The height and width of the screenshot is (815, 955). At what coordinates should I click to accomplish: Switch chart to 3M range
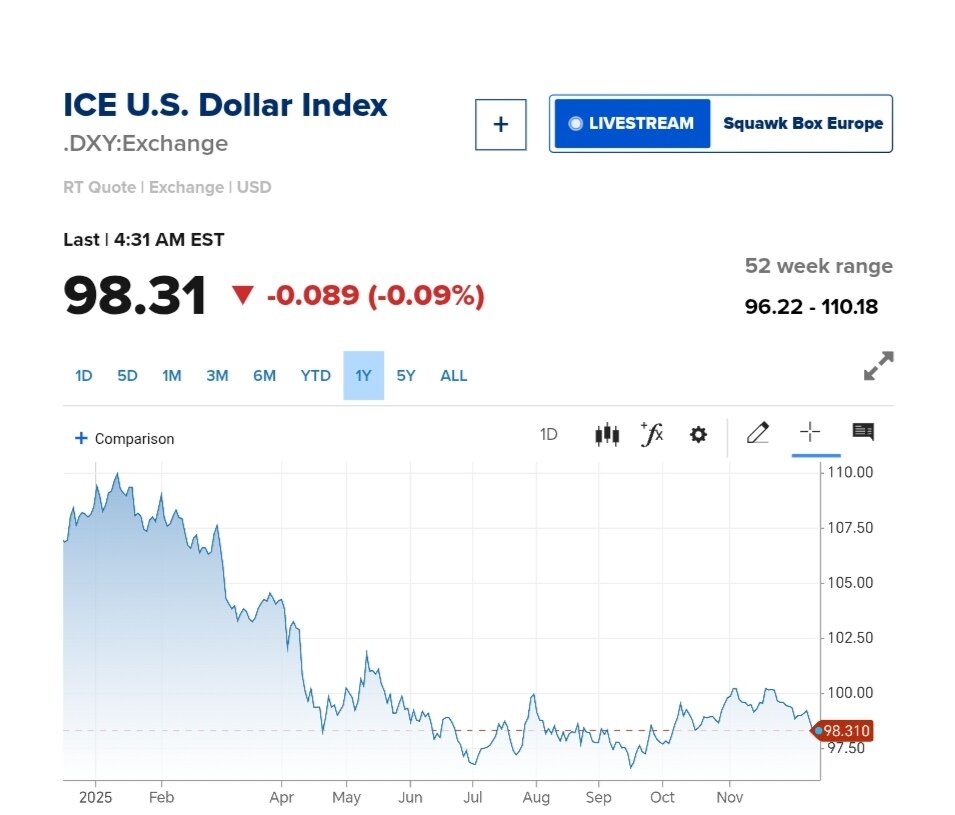coord(217,376)
